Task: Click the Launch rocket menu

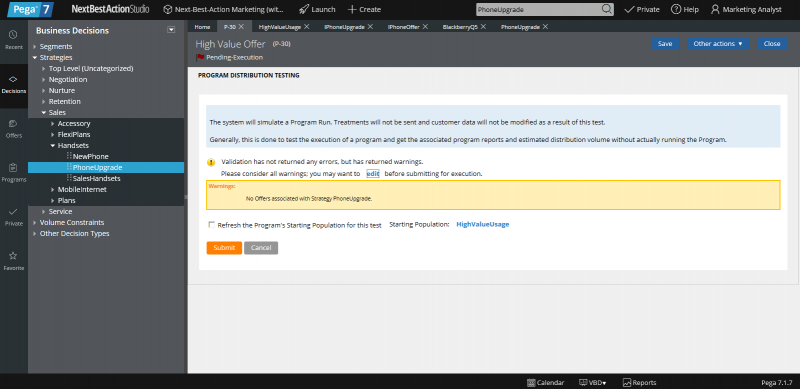Action: [x=317, y=9]
